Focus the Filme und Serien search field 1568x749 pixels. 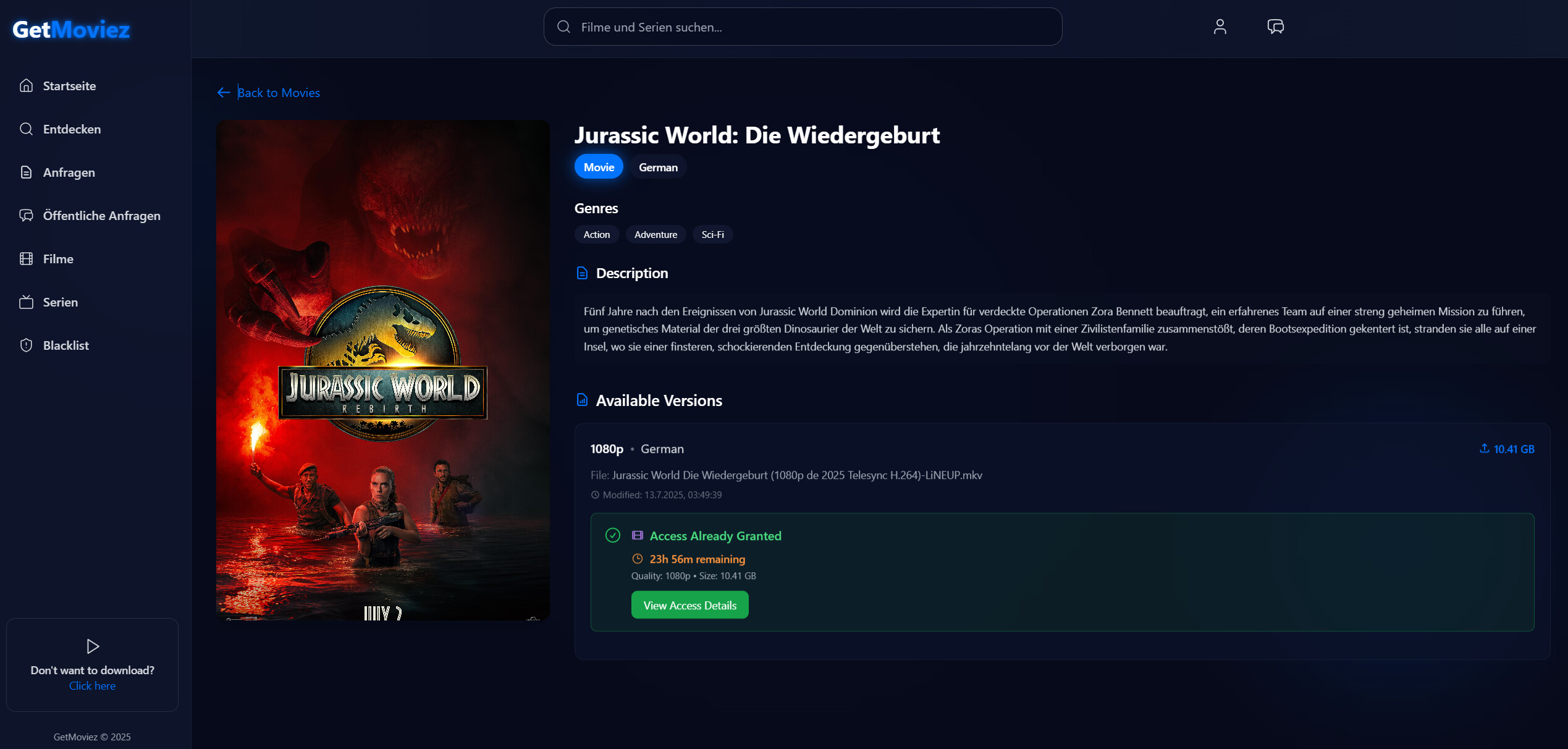[803, 27]
